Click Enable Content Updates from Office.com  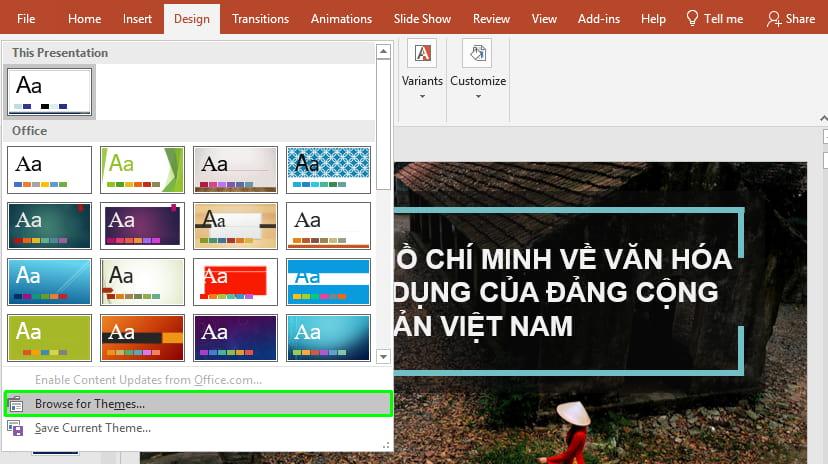coord(148,380)
